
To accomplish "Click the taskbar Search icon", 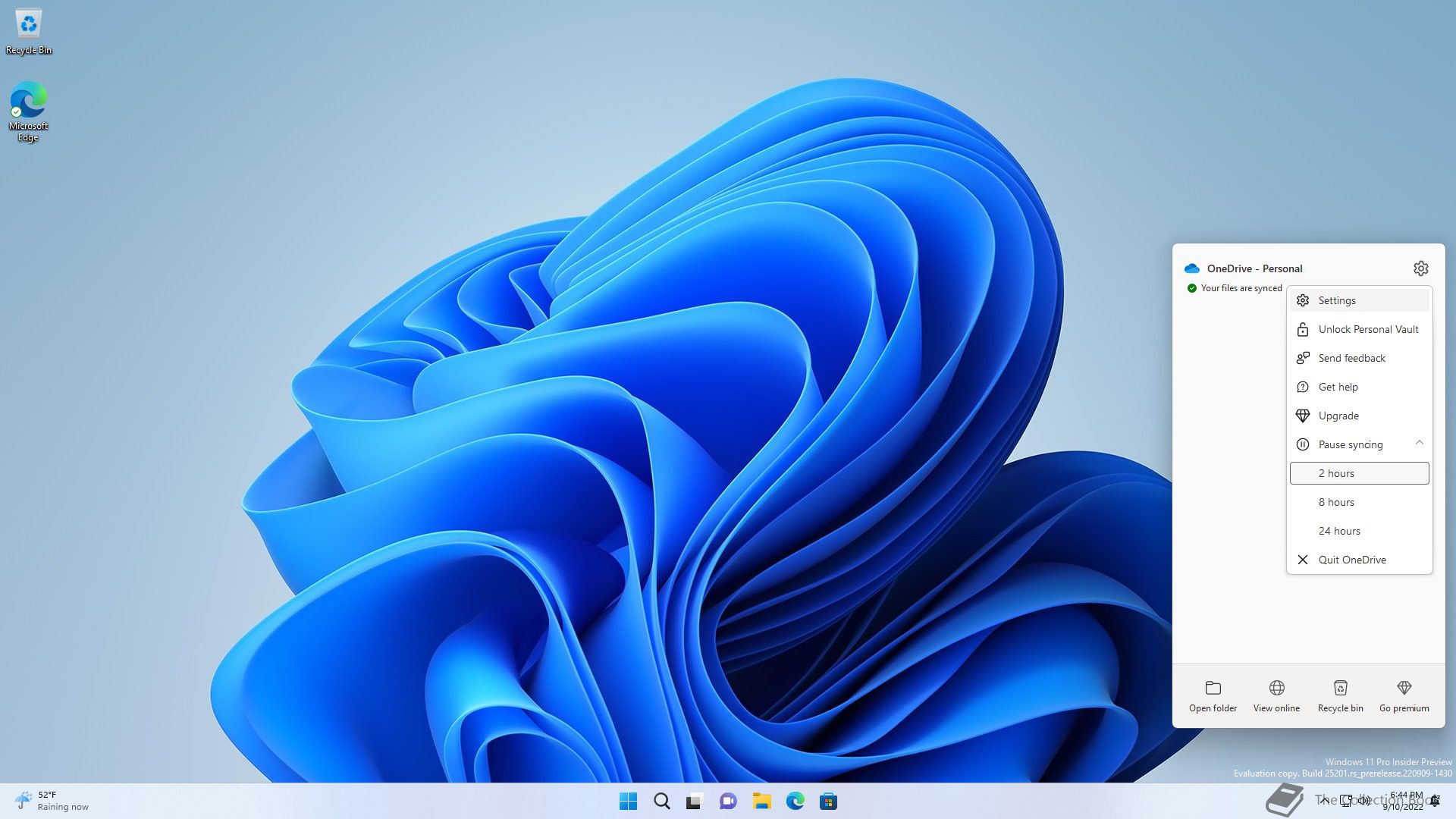I will click(661, 801).
